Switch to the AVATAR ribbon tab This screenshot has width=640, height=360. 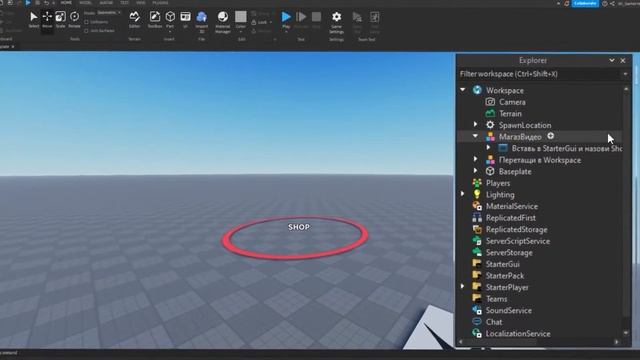(x=106, y=3)
